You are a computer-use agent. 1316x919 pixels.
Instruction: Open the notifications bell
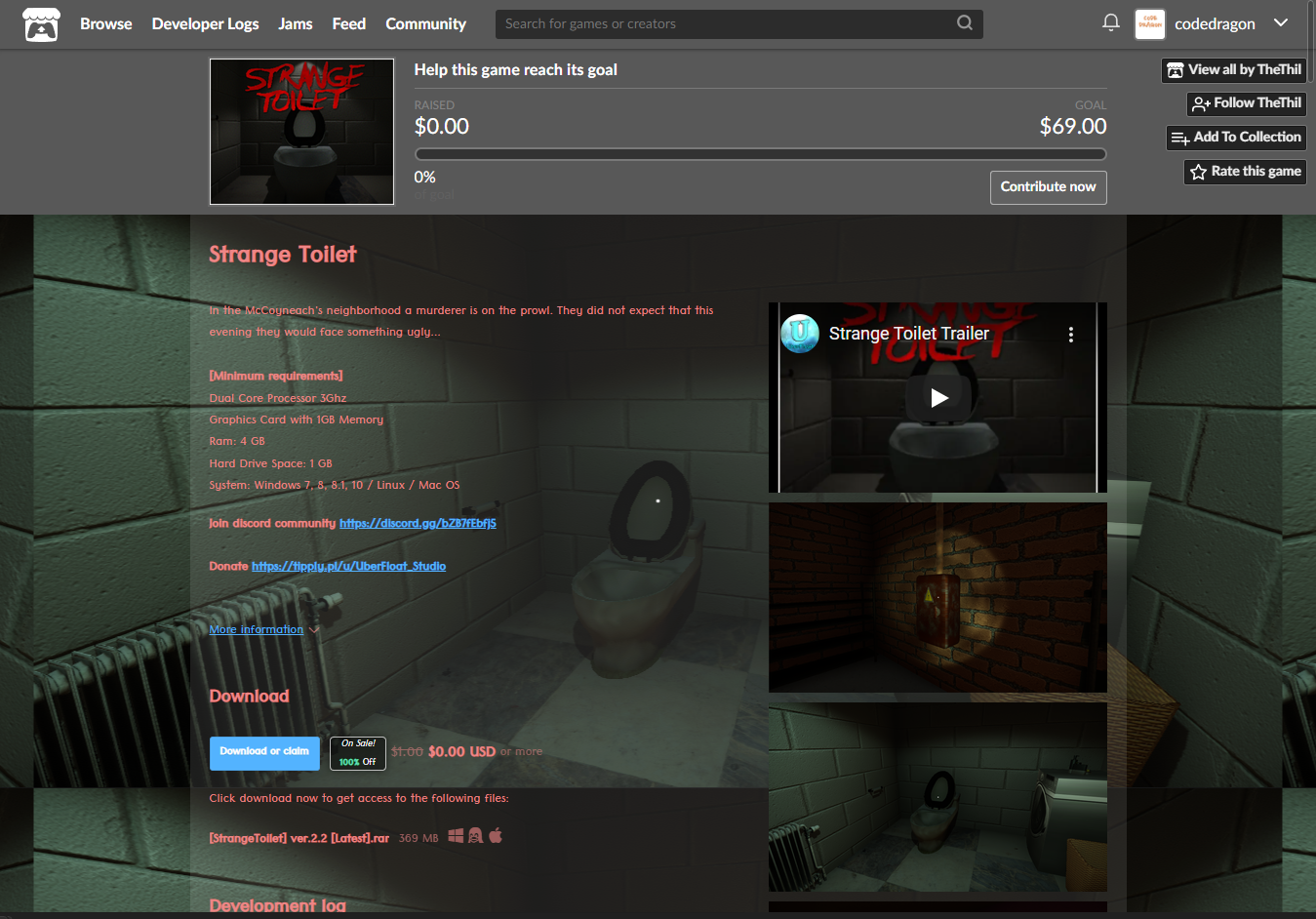[1110, 22]
